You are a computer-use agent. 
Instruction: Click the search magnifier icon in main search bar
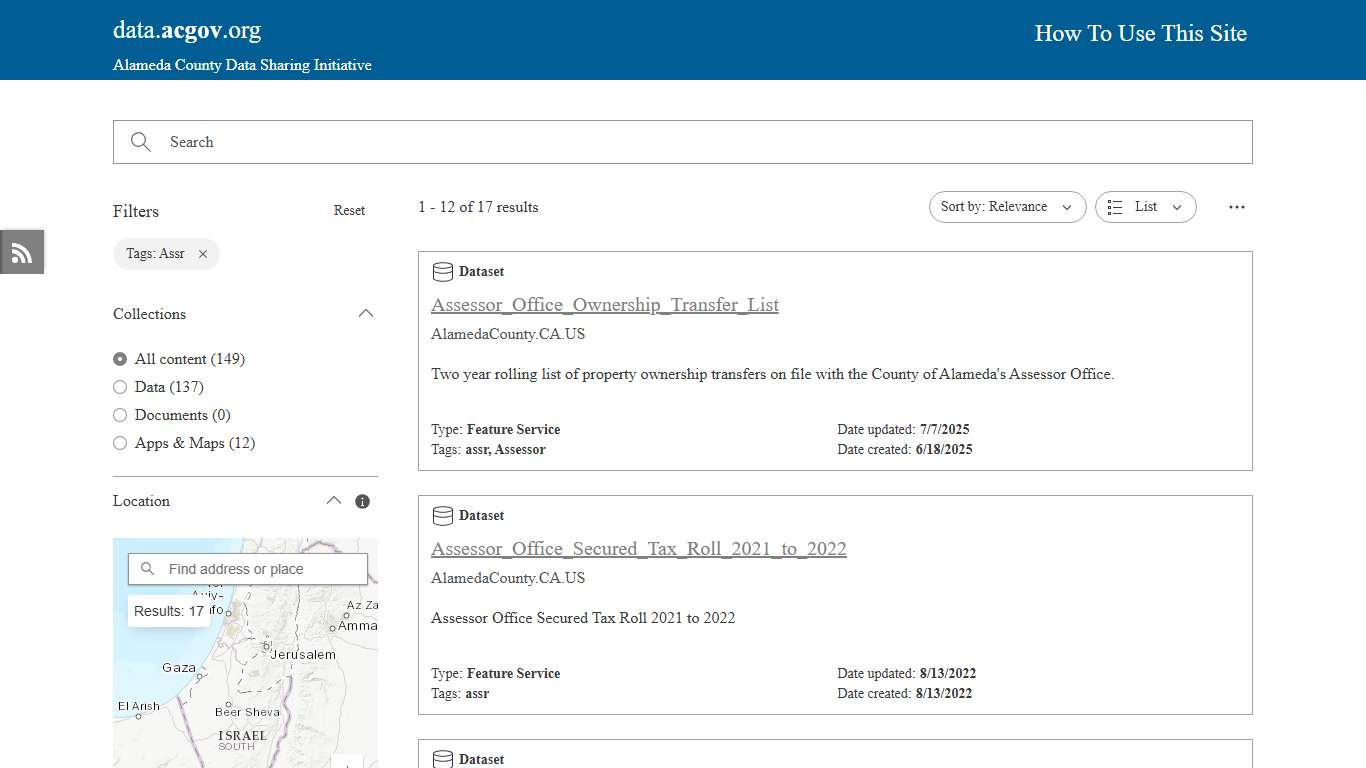[140, 141]
